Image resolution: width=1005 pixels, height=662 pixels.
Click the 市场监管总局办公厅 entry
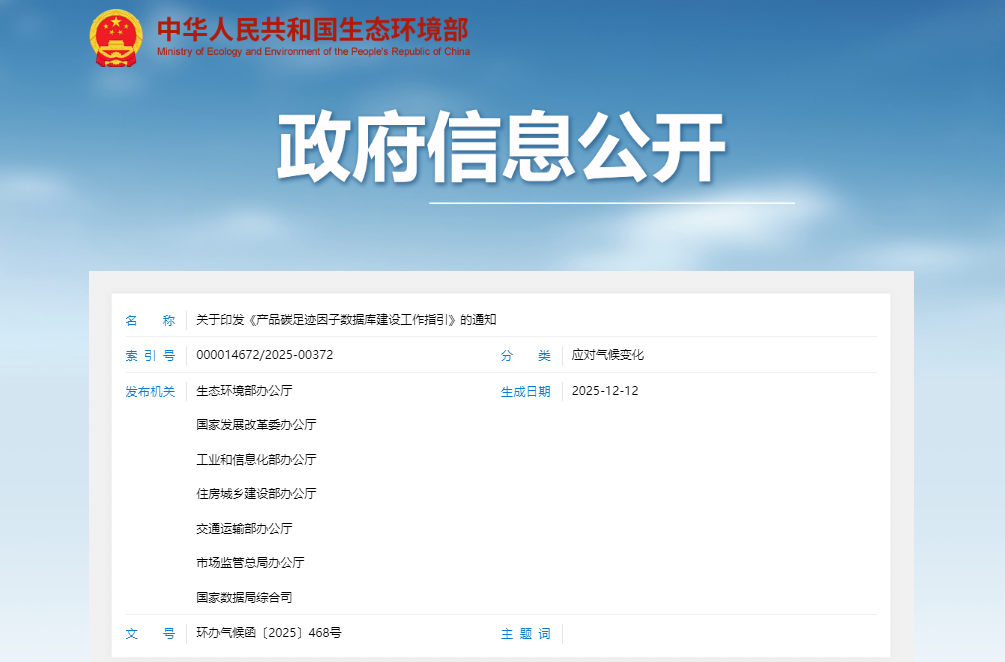click(x=250, y=563)
